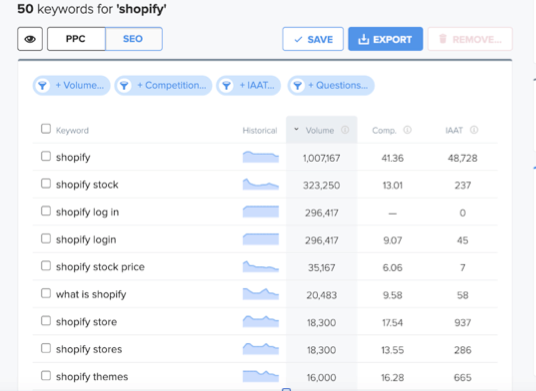Click the volume value 35,167
This screenshot has width=536, height=391.
tap(321, 268)
